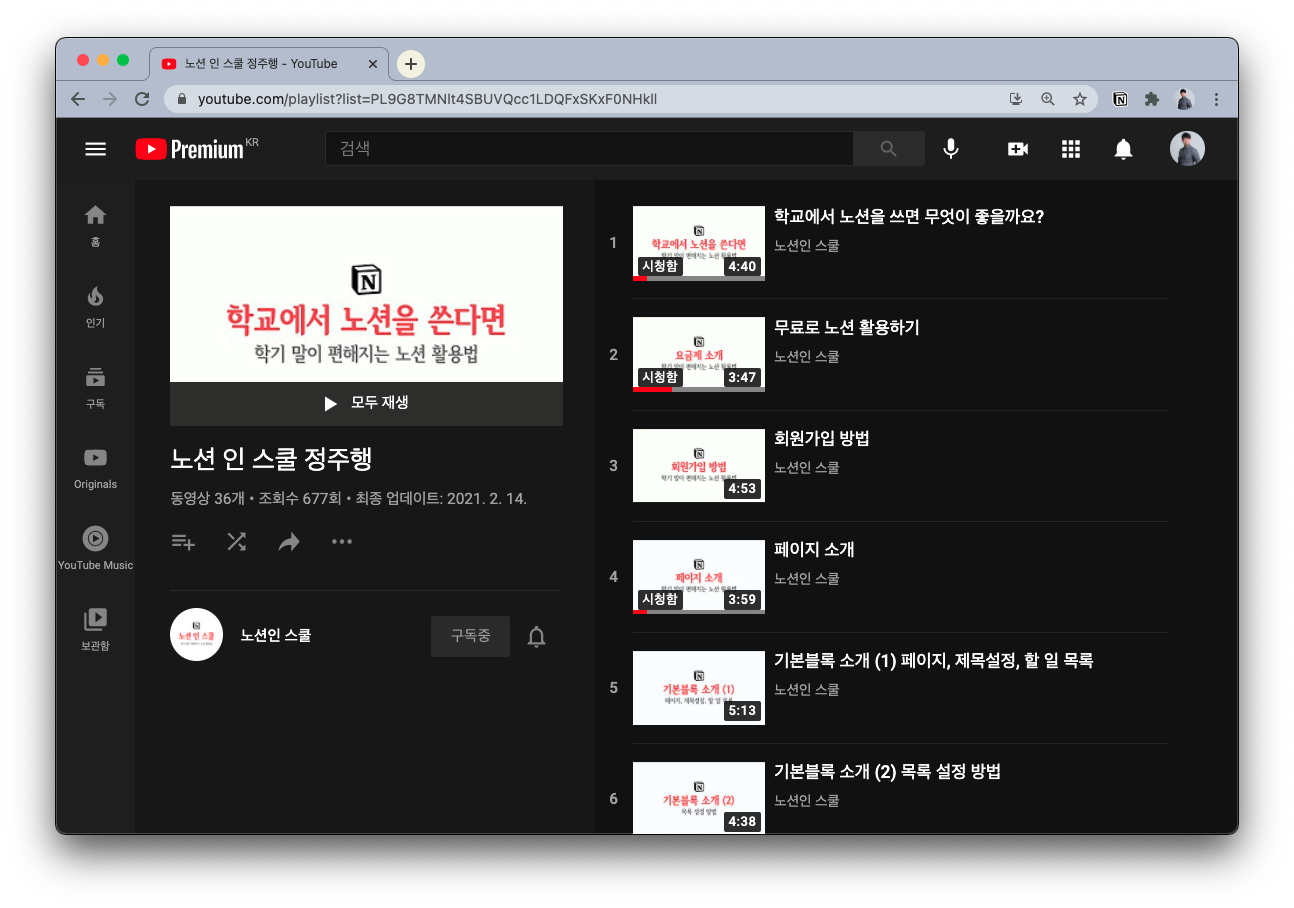Open Subscriptions (구독) in sidebar
The height and width of the screenshot is (908, 1294).
coord(95,387)
